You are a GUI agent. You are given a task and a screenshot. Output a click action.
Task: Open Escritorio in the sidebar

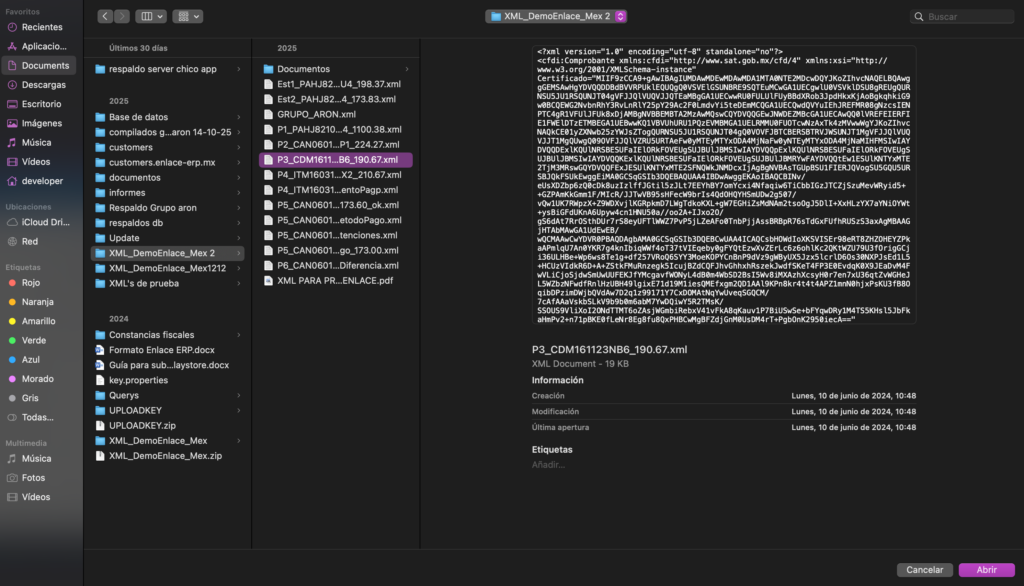(x=39, y=104)
